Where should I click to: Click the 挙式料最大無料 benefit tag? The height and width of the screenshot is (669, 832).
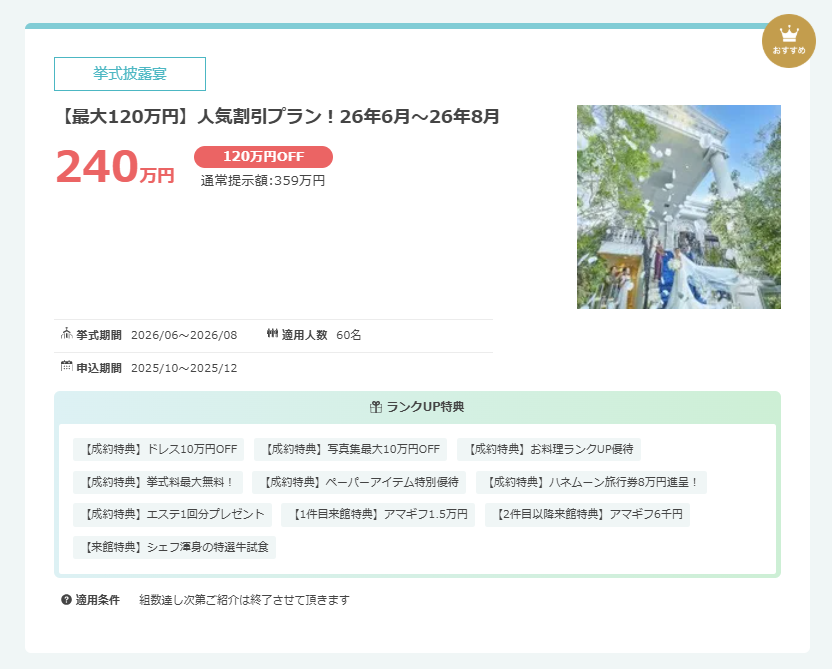click(x=158, y=482)
